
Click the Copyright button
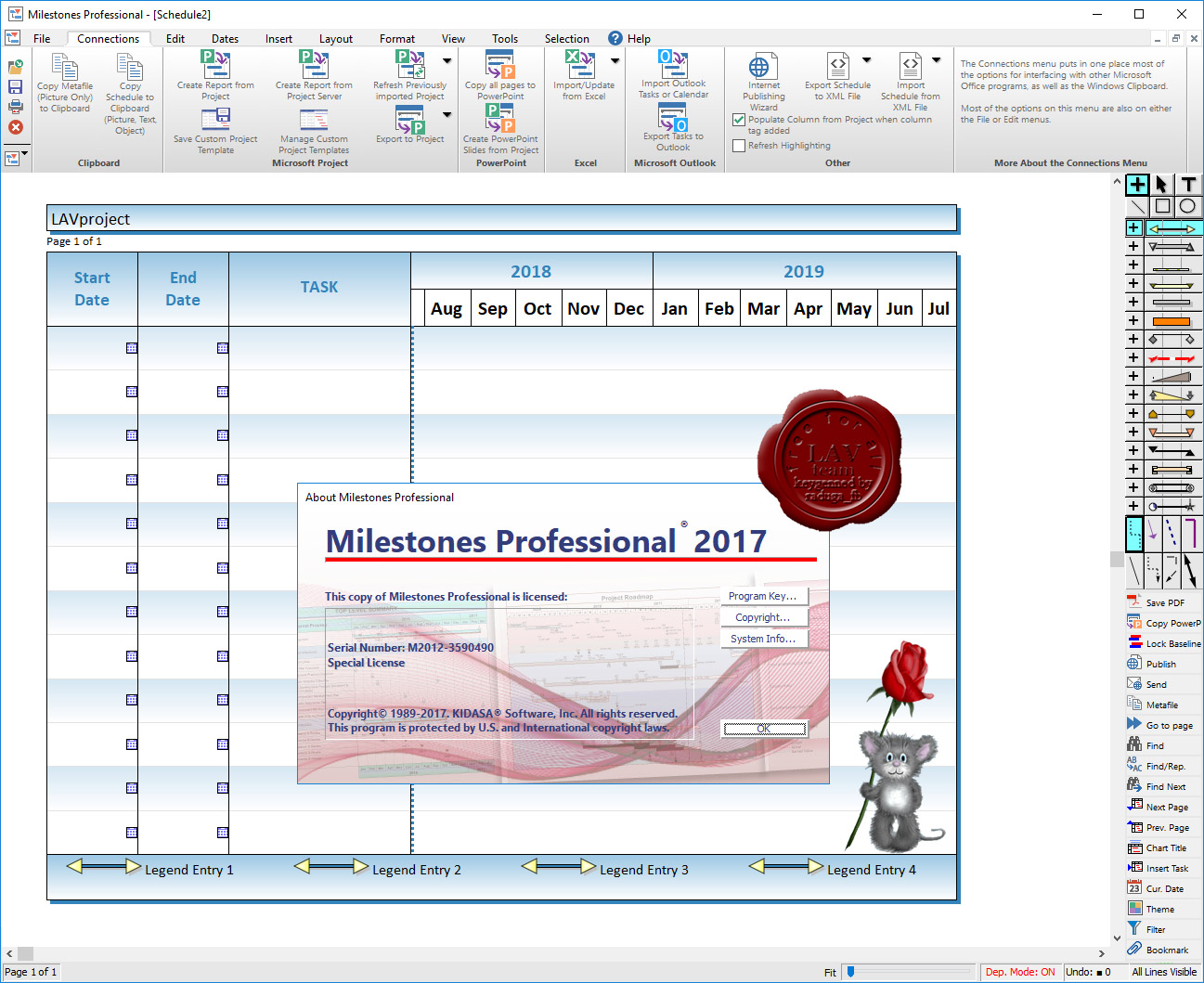click(x=764, y=617)
